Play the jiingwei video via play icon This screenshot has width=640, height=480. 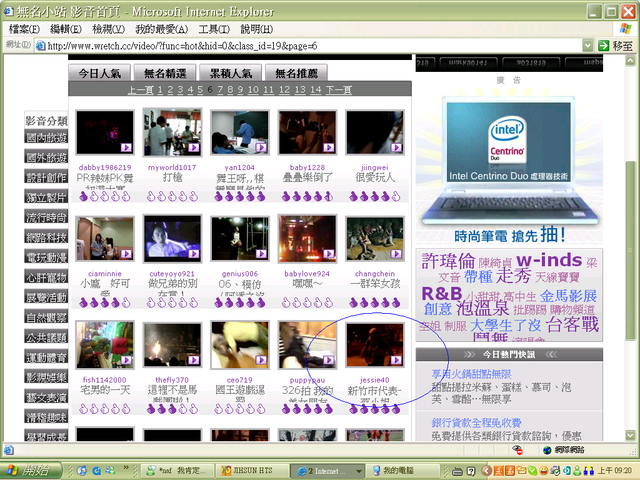click(396, 147)
